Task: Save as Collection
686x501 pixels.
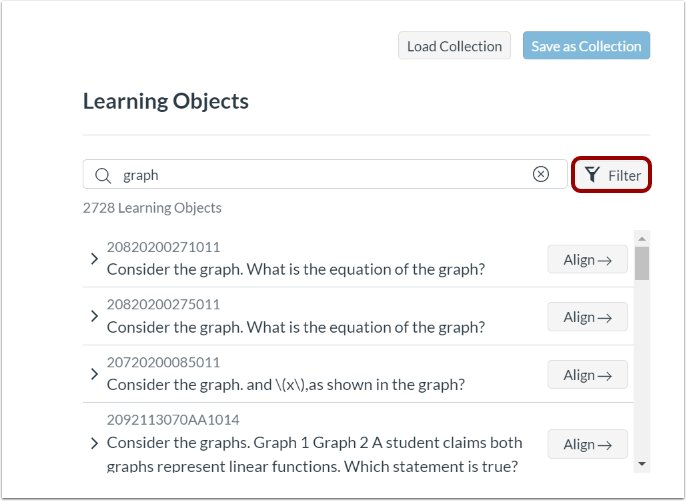Action: (x=586, y=46)
